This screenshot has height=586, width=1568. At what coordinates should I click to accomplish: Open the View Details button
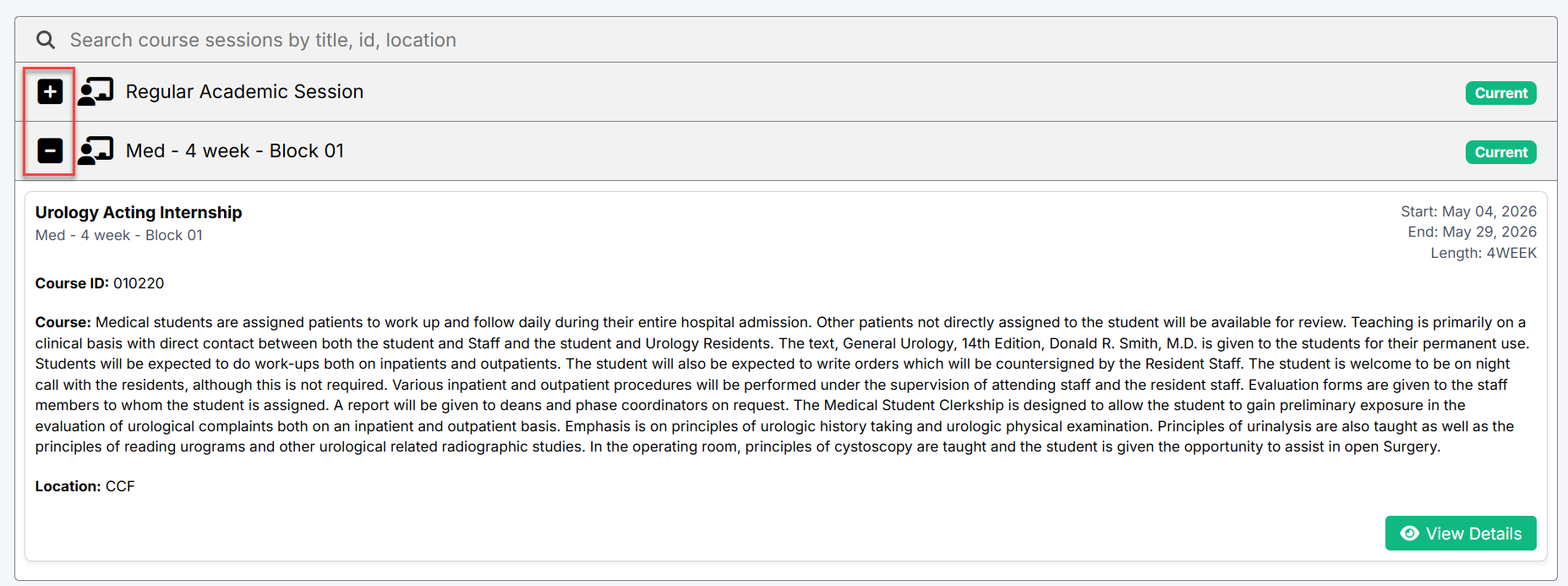click(x=1461, y=534)
